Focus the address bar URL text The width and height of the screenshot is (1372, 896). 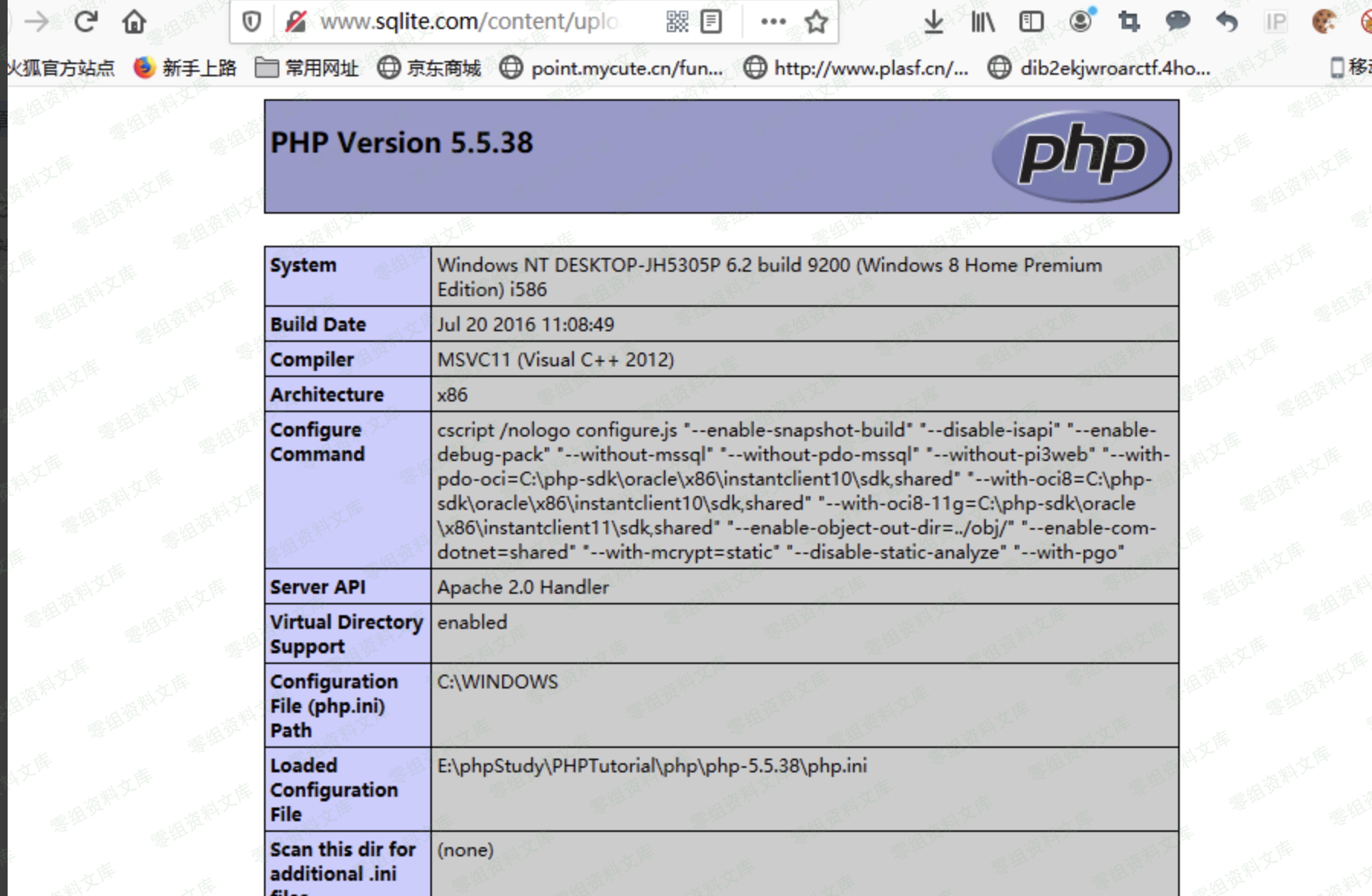469,21
